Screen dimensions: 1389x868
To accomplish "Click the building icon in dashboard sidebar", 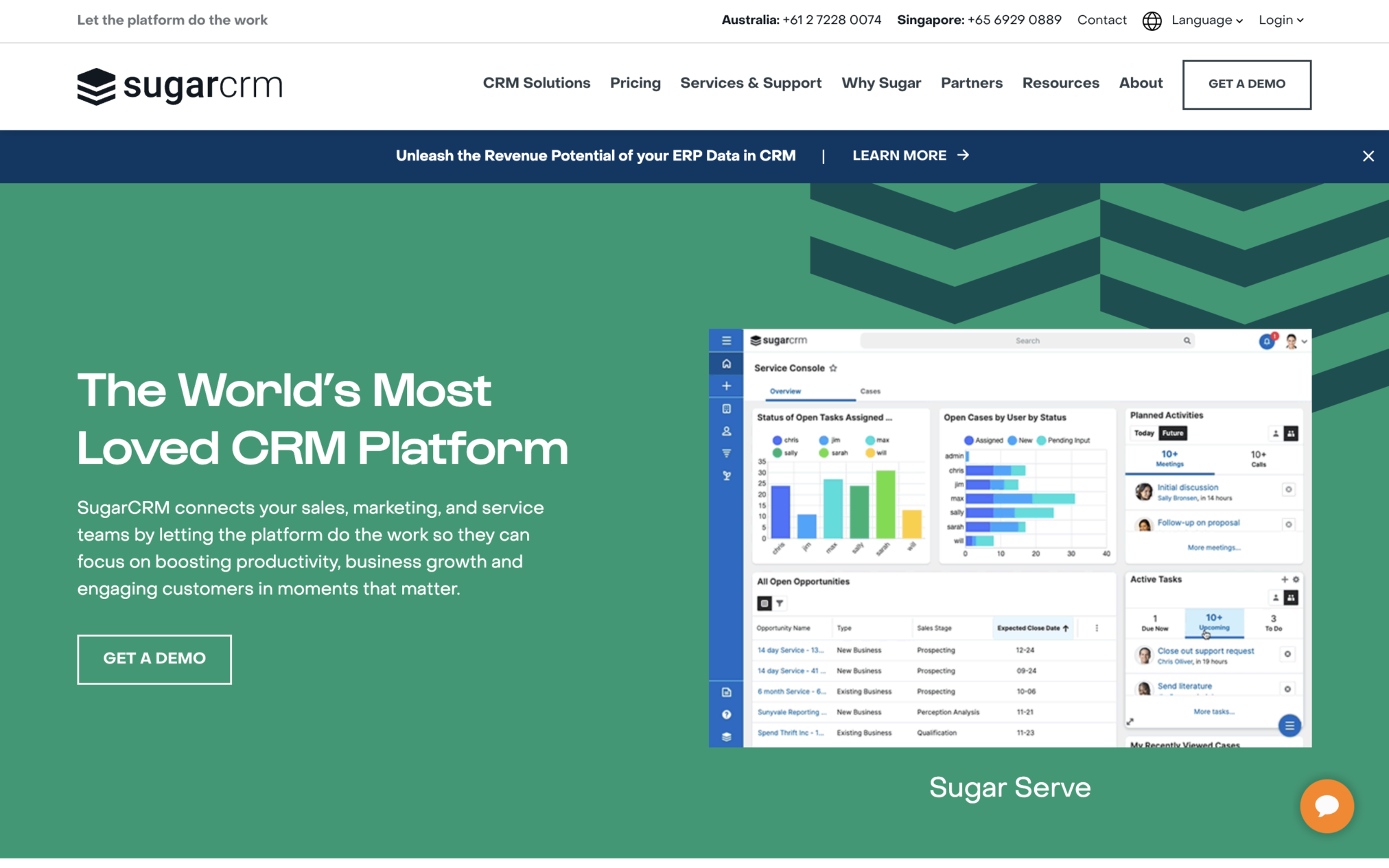I will [726, 409].
